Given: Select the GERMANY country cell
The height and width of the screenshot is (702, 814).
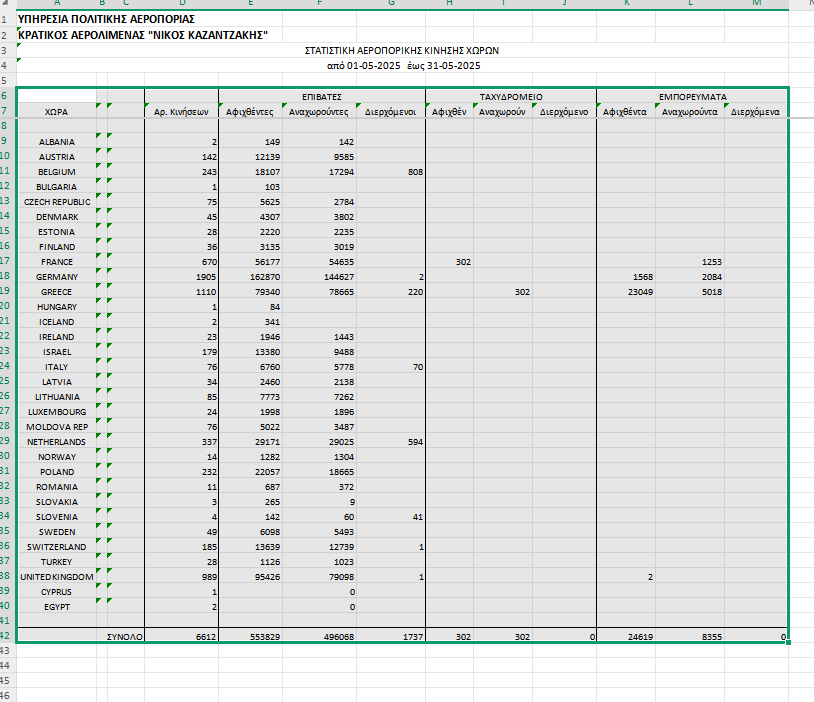Looking at the screenshot, I should pos(57,276).
